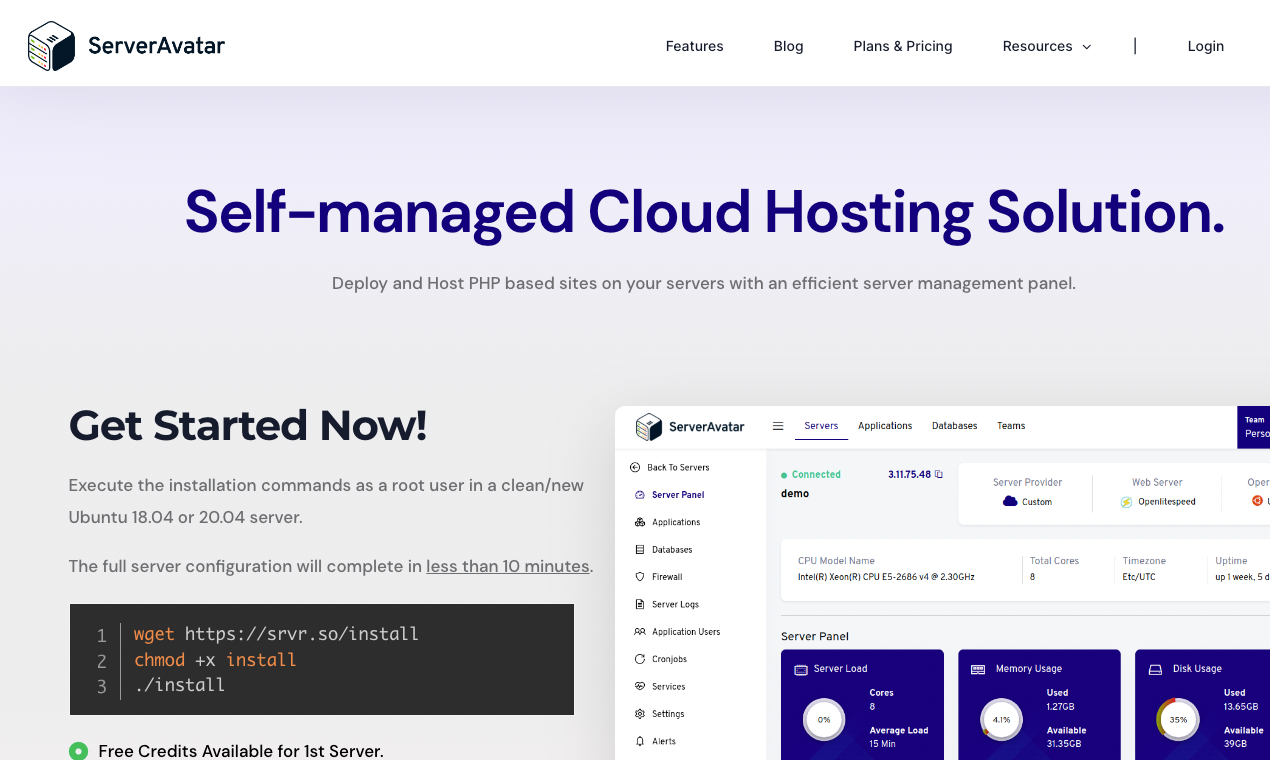This screenshot has width=1270, height=760.
Task: Click the Custom provider cloud icon
Action: pos(1009,501)
